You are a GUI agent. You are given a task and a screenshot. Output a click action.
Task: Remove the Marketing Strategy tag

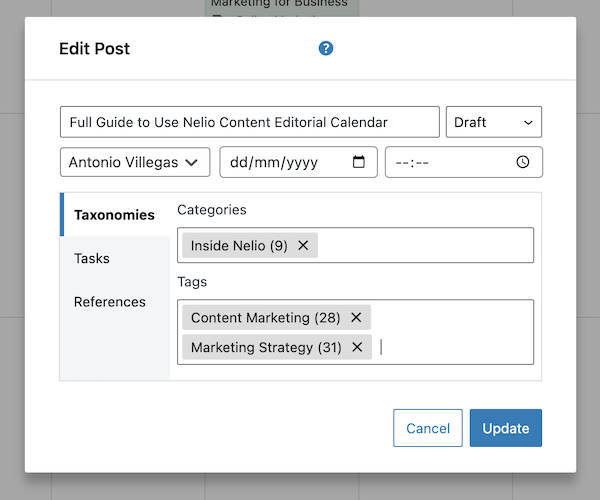pos(357,347)
